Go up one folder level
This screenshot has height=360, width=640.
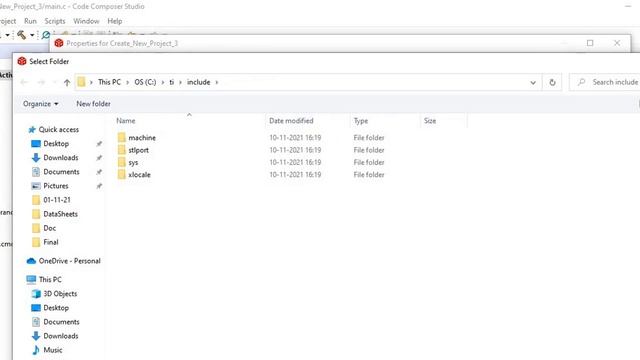coord(67,82)
